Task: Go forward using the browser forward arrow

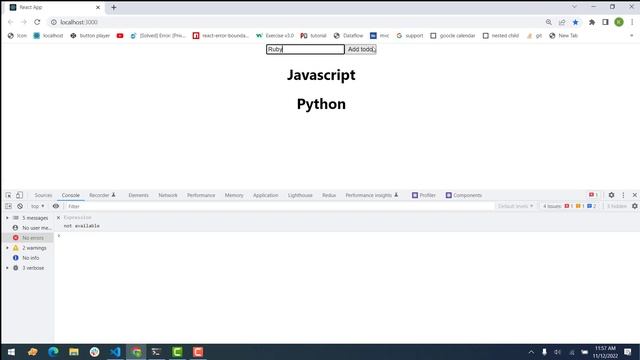Action: click(x=24, y=22)
